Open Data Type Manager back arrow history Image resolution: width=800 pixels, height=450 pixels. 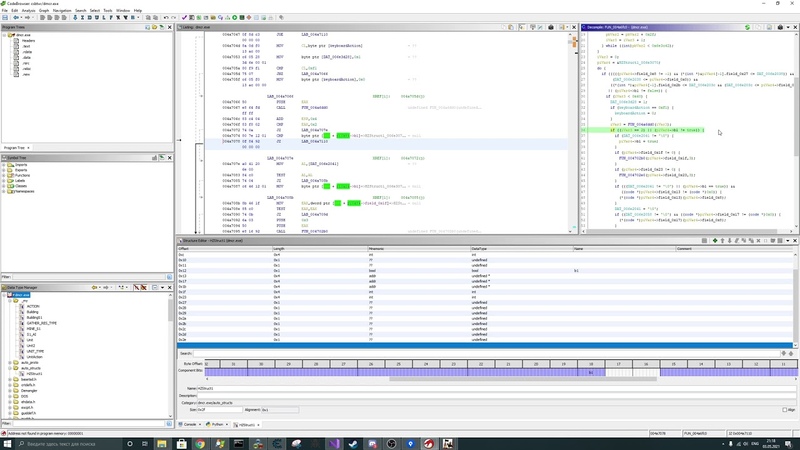(94, 287)
